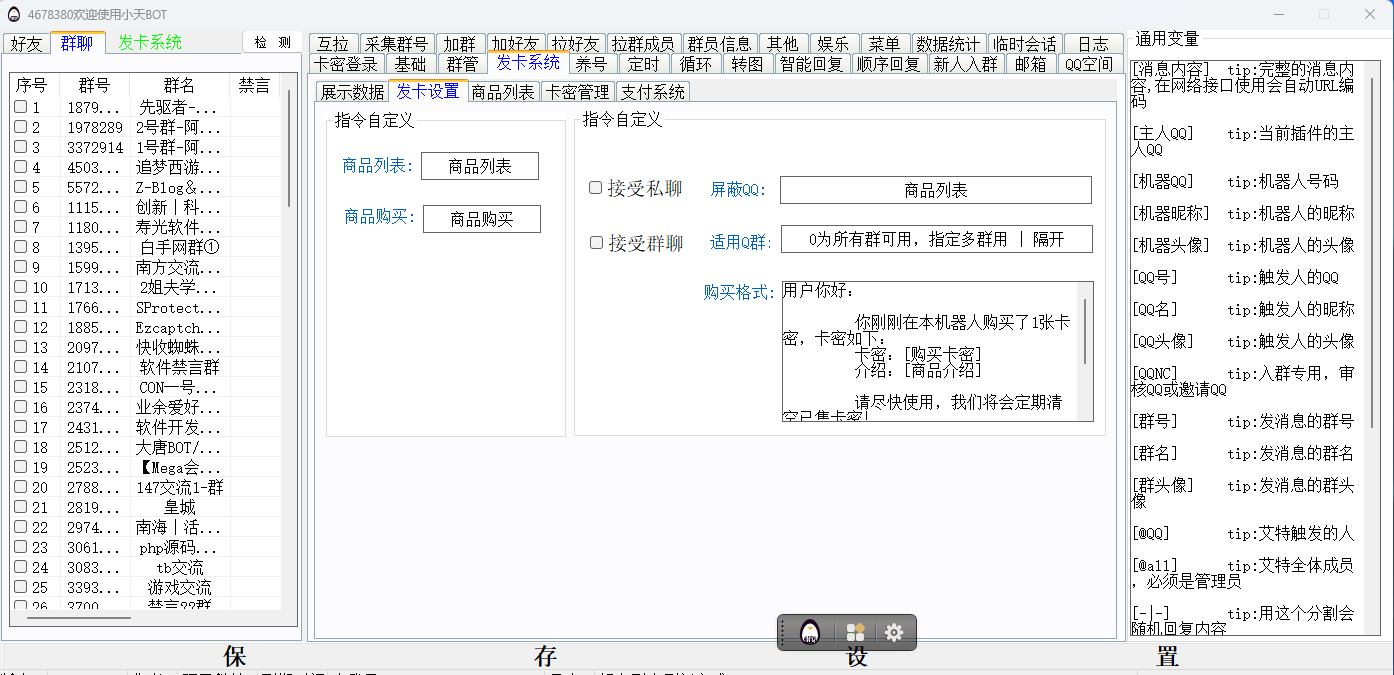Click the group list horizontal scrollbar
This screenshot has height=675, width=1394.
pyautogui.click(x=80, y=618)
